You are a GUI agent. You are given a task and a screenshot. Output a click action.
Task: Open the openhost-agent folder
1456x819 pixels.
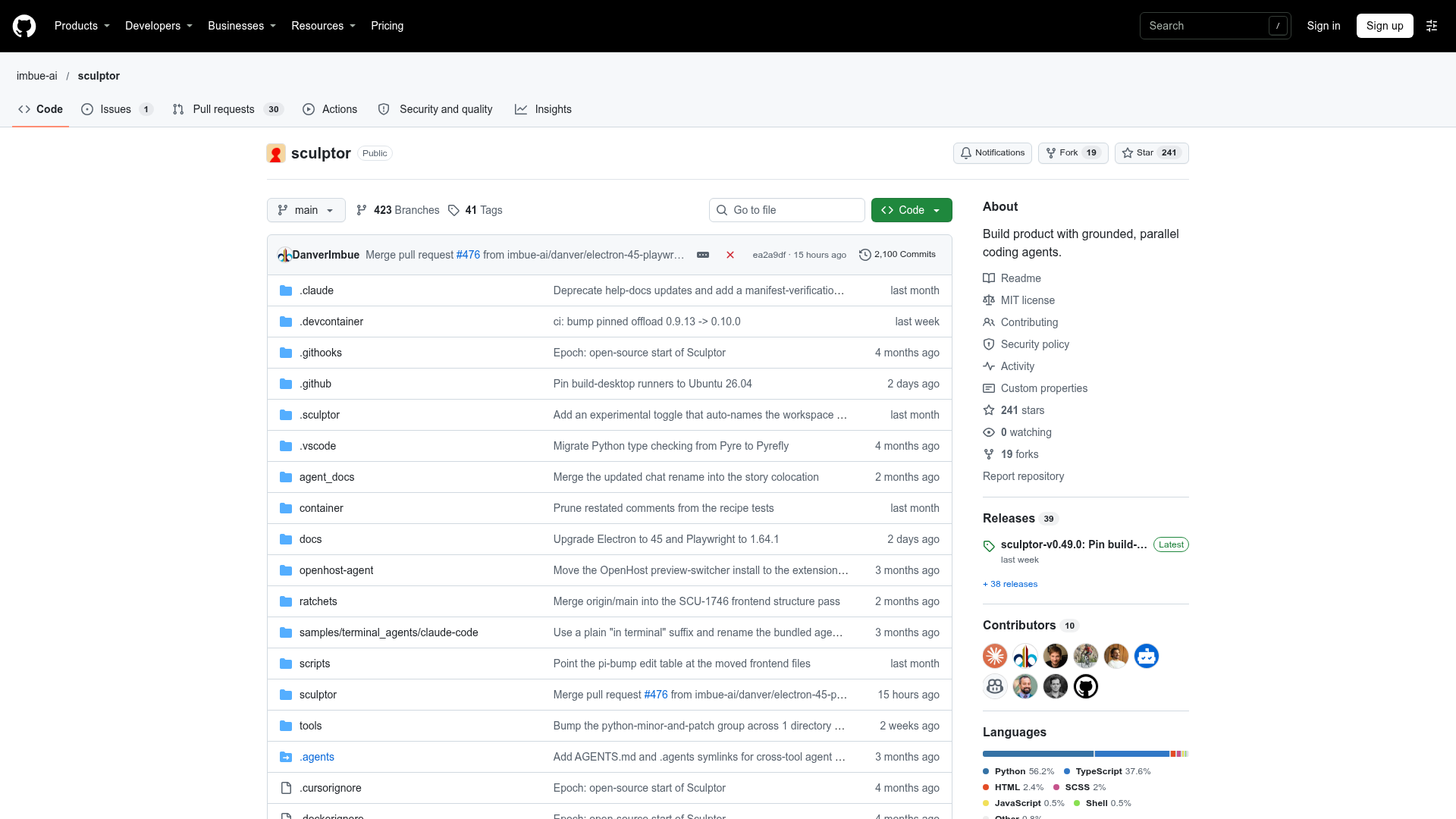[x=336, y=570]
